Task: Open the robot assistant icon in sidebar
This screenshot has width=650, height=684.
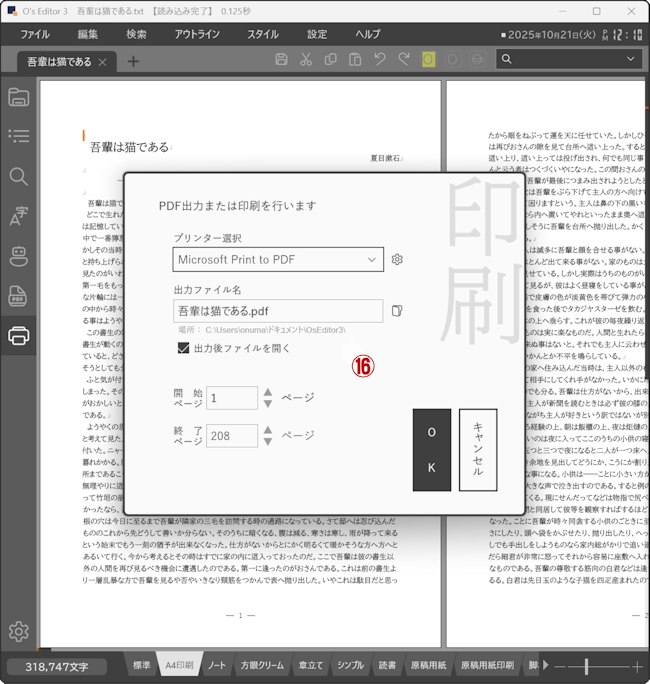Action: (18, 256)
